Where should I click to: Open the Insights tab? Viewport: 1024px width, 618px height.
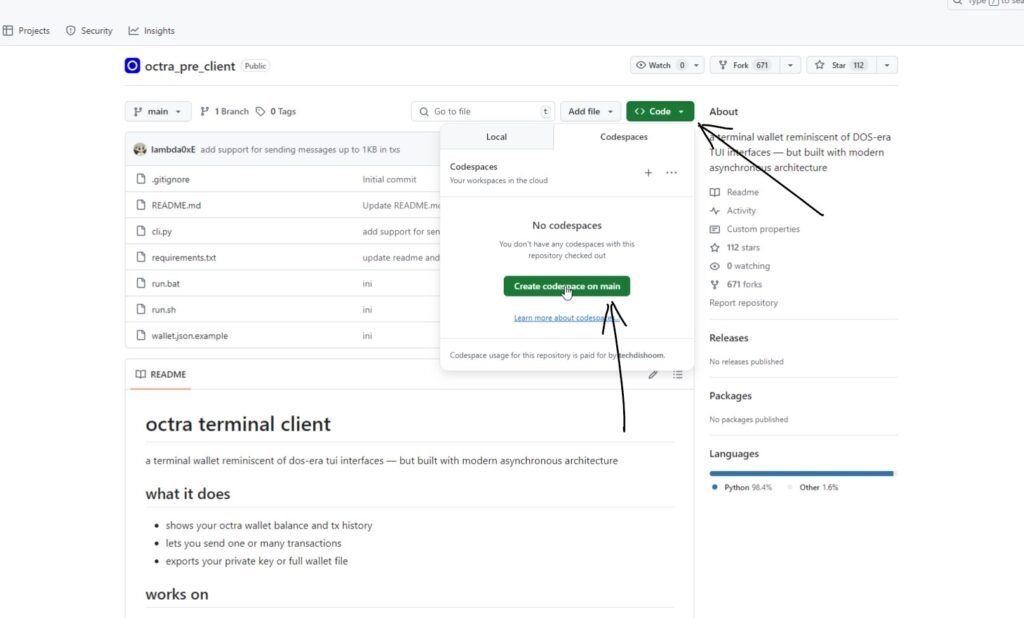point(152,31)
